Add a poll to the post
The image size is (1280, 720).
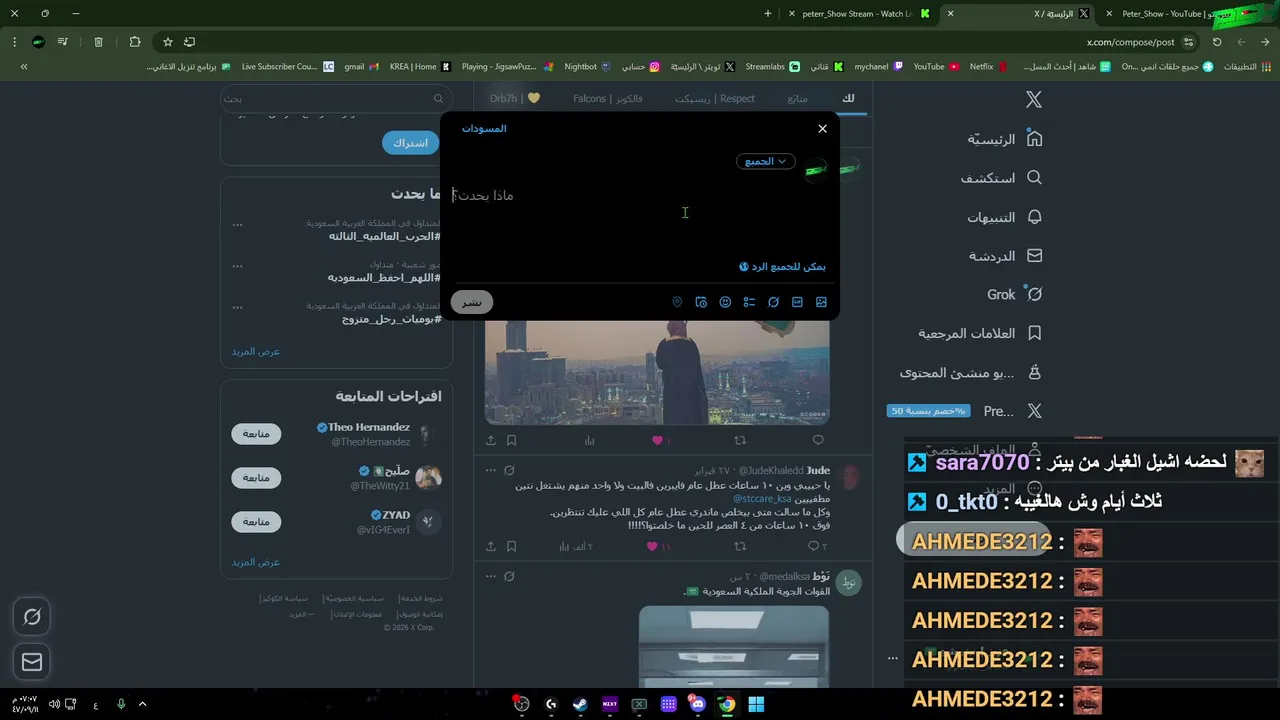[749, 302]
